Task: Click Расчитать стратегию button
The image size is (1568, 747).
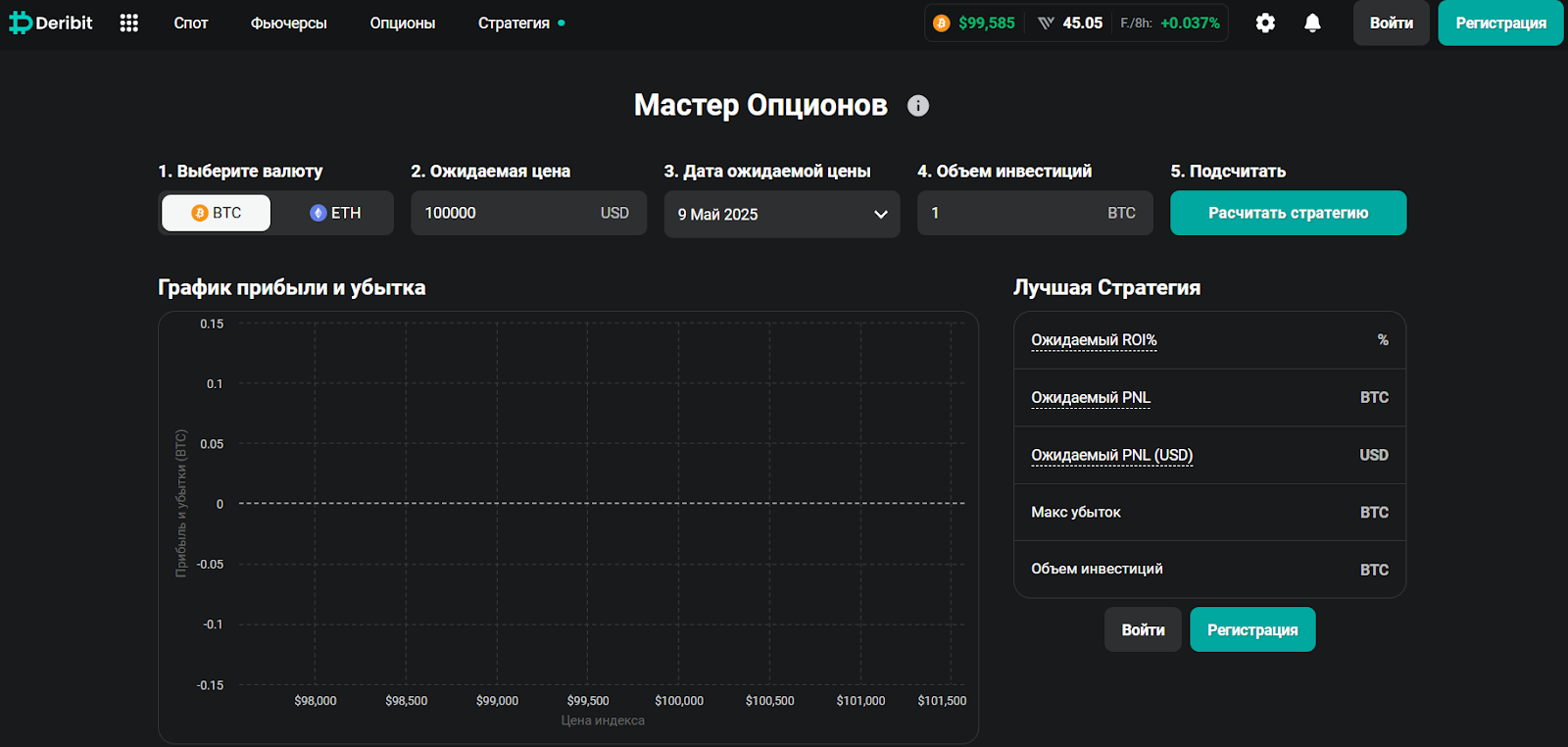Action: [1288, 213]
